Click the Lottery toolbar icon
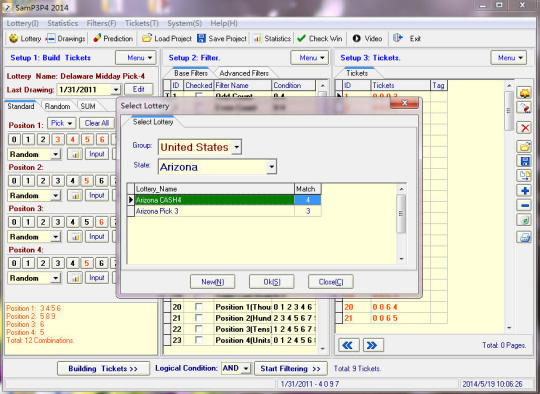This screenshot has width=540, height=394. pyautogui.click(x=13, y=38)
